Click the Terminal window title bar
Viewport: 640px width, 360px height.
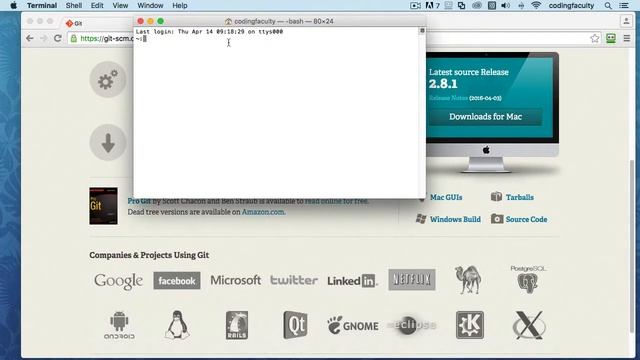[x=279, y=21]
